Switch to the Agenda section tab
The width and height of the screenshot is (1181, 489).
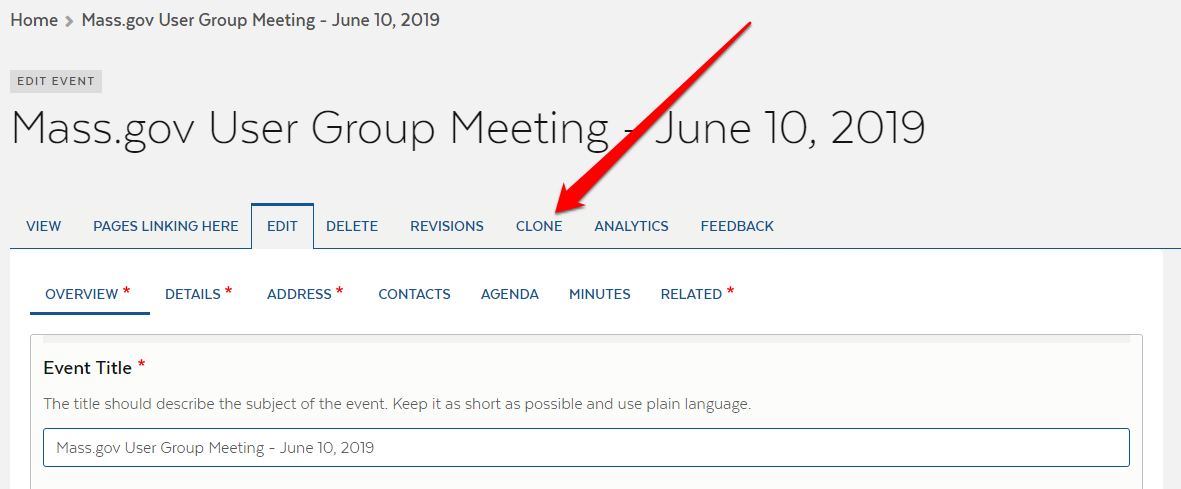click(510, 294)
